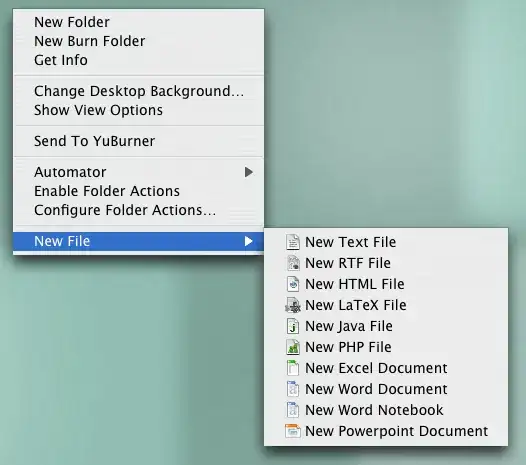
Task: Open Get Info
Action: [139, 60]
